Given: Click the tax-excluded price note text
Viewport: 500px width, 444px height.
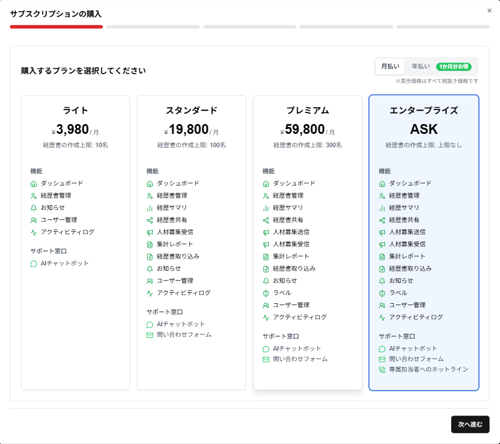Looking at the screenshot, I should 437,81.
